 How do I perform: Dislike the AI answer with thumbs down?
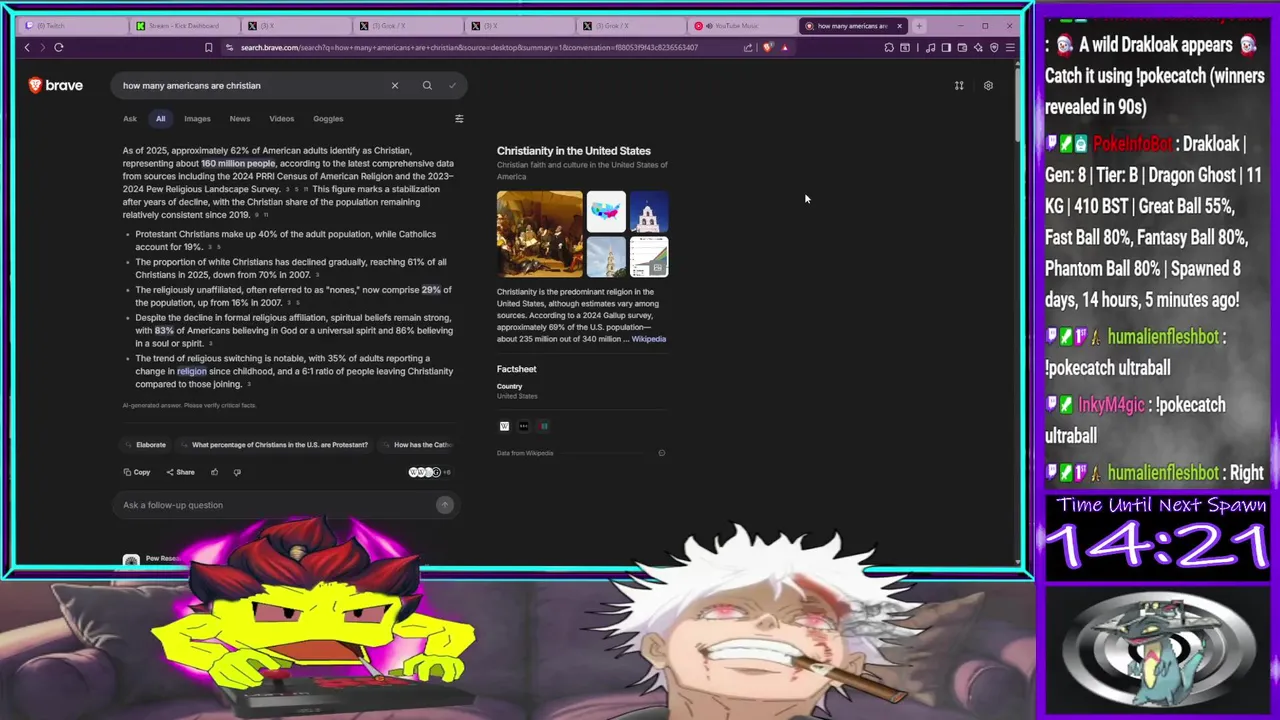237,472
